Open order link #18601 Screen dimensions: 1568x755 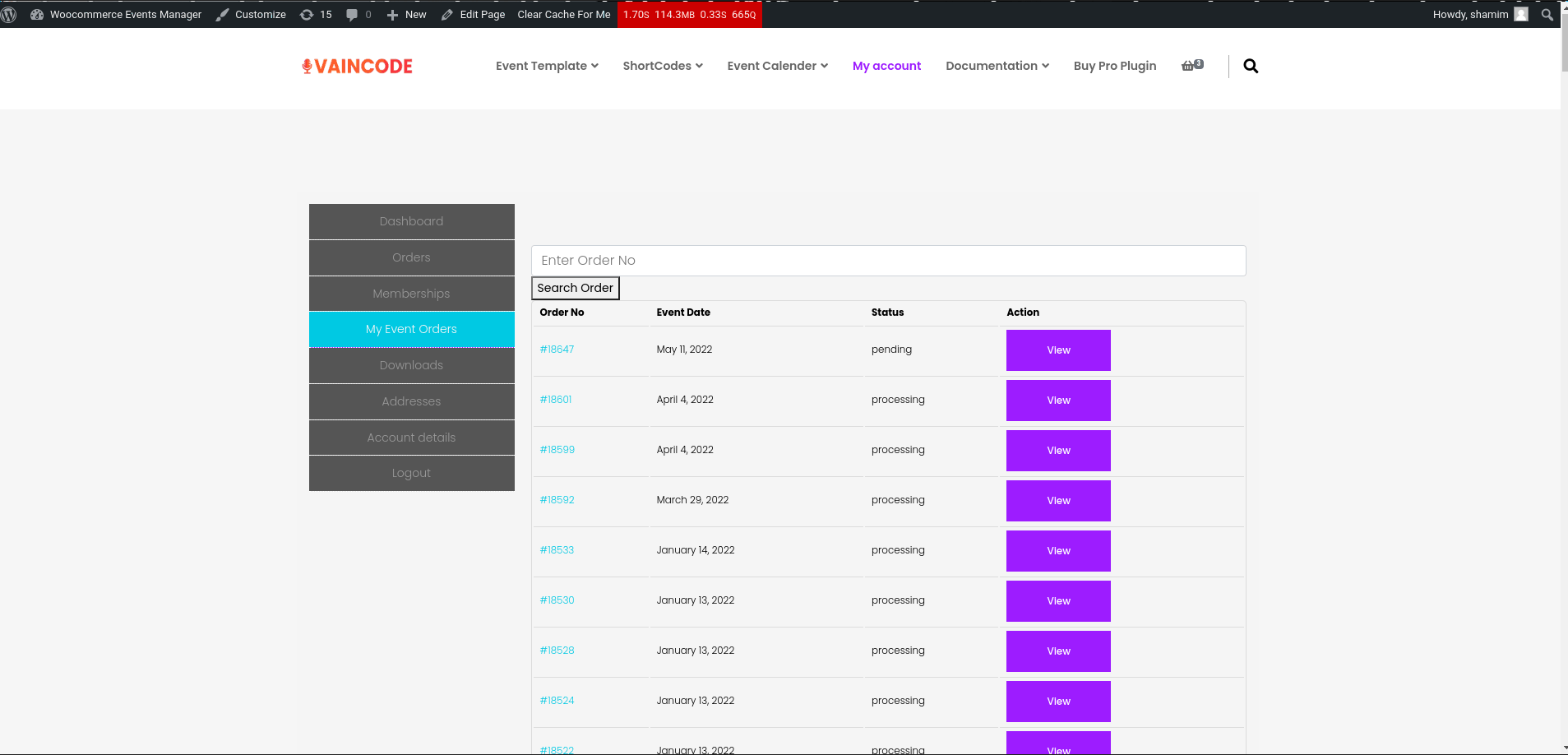[556, 400]
